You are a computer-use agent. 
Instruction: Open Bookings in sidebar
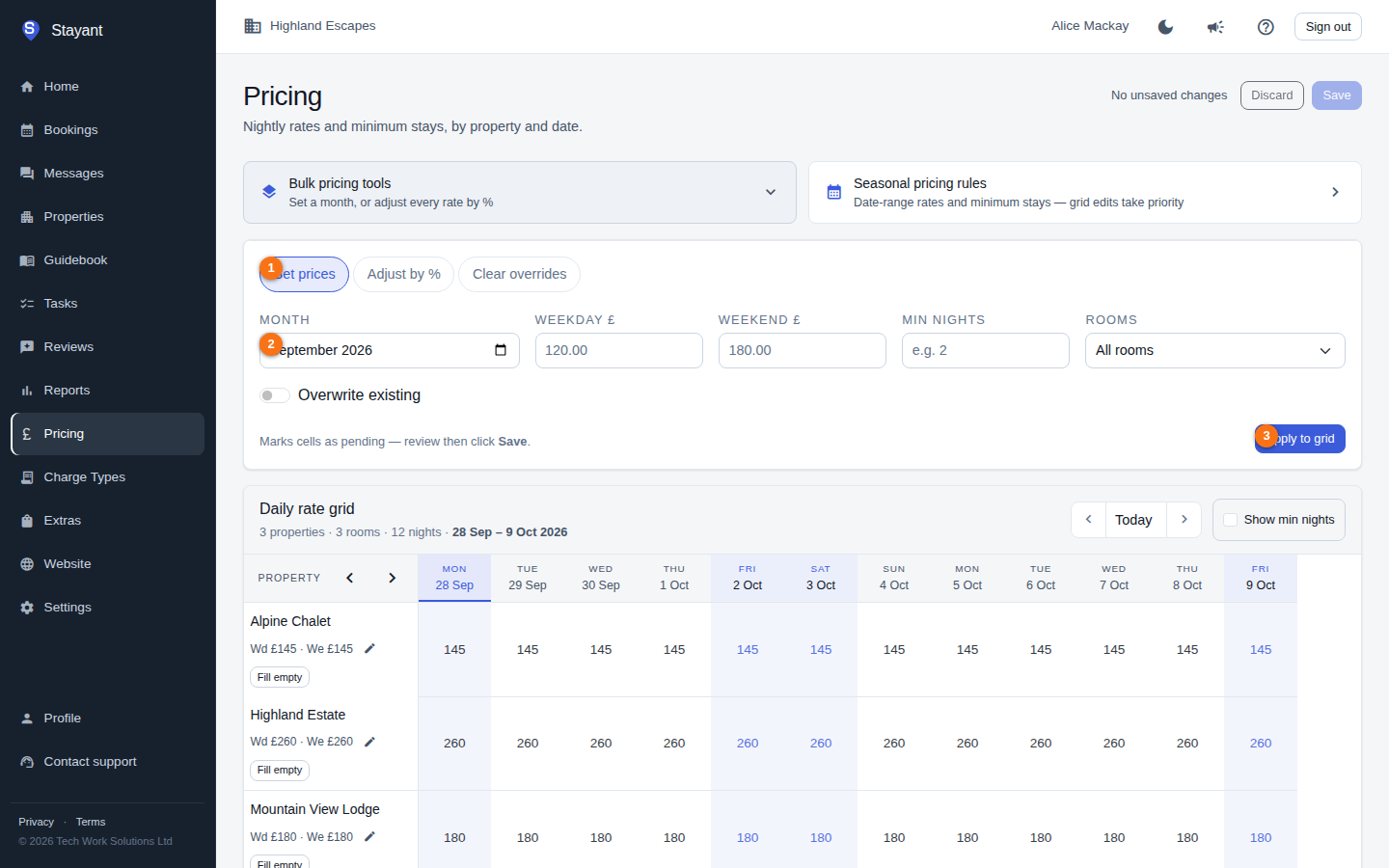pos(107,130)
